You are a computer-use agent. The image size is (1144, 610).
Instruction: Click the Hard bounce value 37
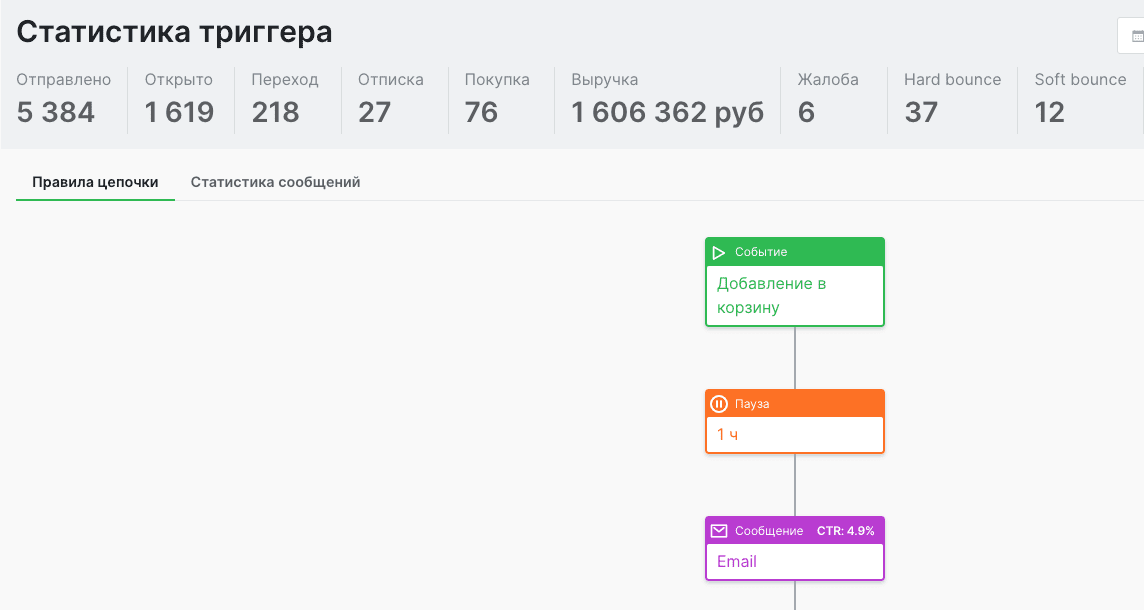[921, 112]
